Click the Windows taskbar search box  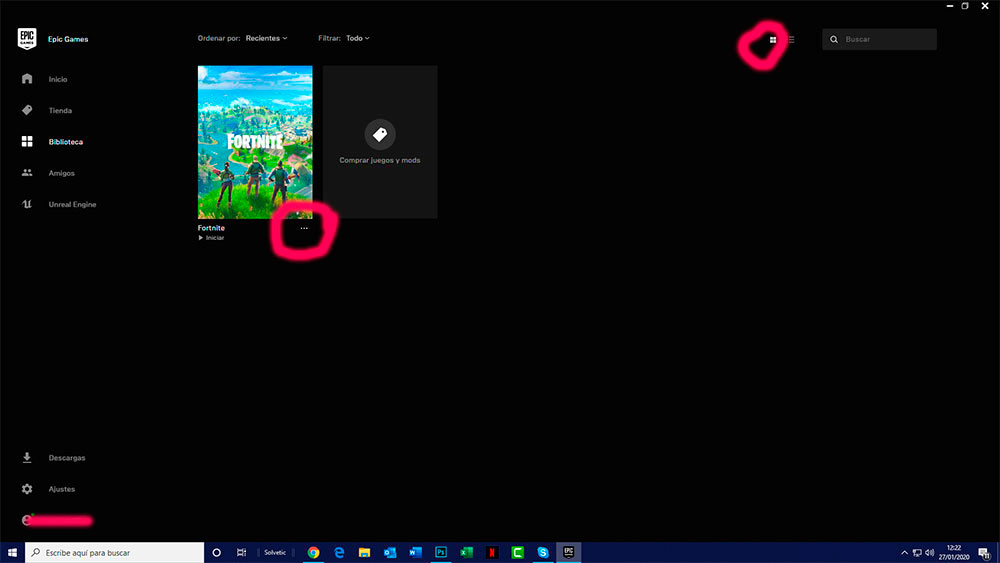pyautogui.click(x=115, y=552)
